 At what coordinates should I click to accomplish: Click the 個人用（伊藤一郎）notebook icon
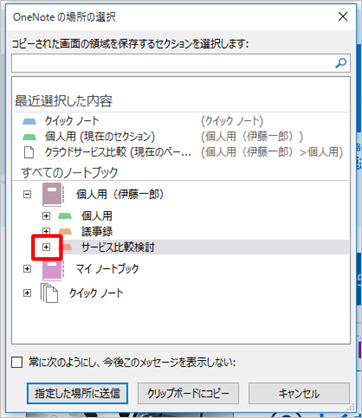(53, 195)
